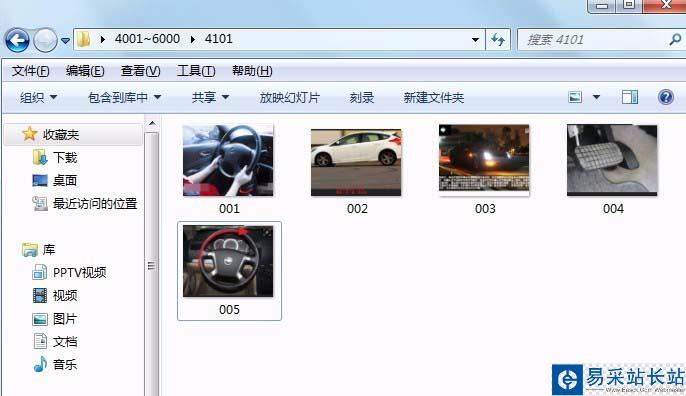The image size is (686, 396).
Task: Click the search magnifier icon
Action: pos(675,40)
